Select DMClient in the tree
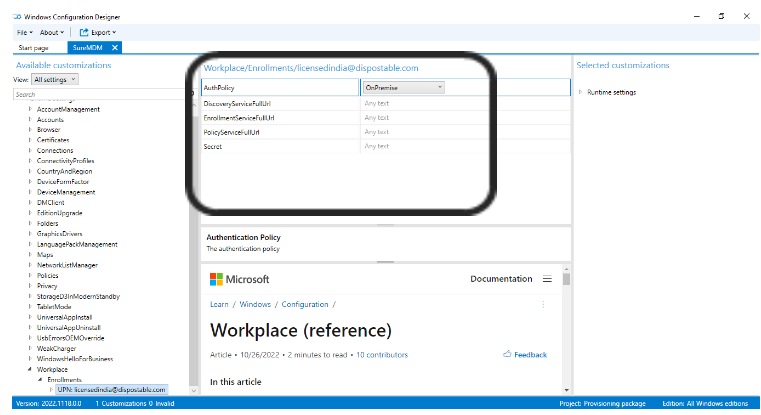The height and width of the screenshot is (415, 761). pyautogui.click(x=50, y=202)
